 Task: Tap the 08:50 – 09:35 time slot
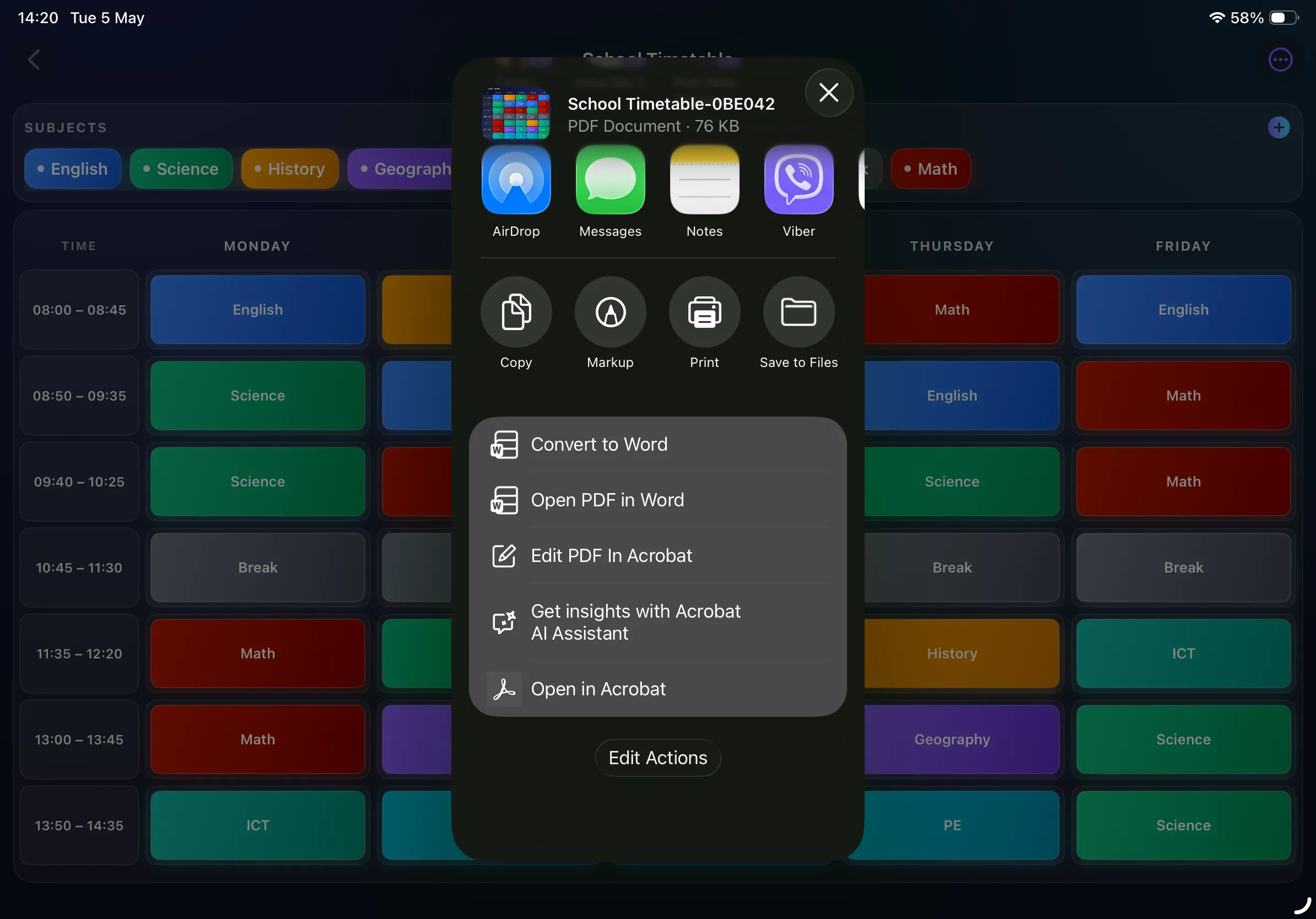tap(79, 396)
